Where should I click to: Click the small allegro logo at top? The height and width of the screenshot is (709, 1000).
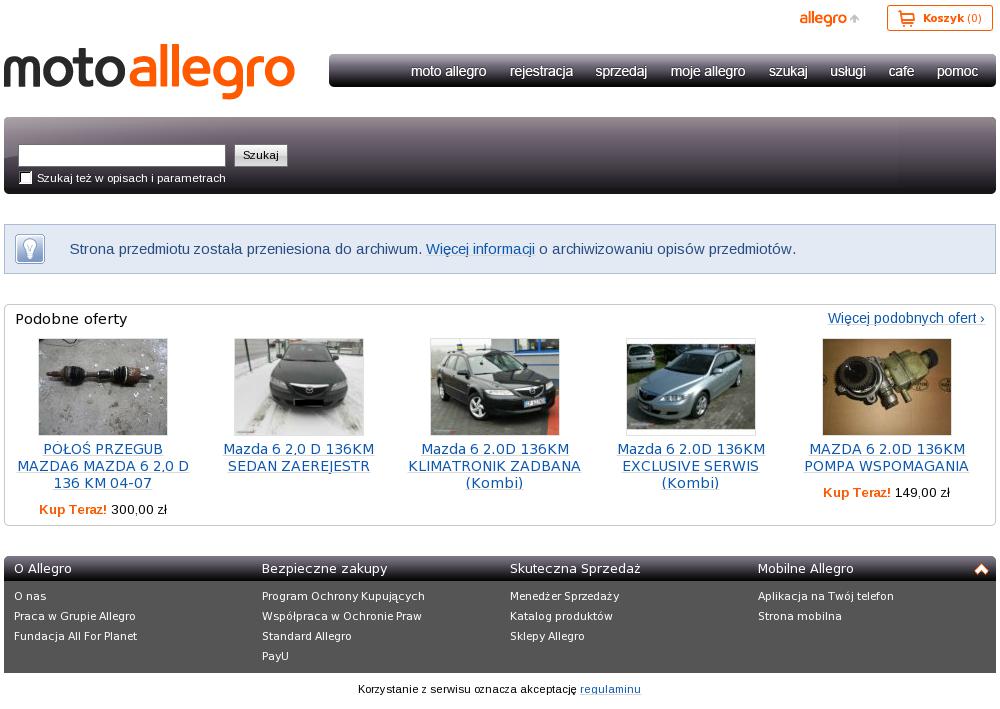[x=829, y=18]
